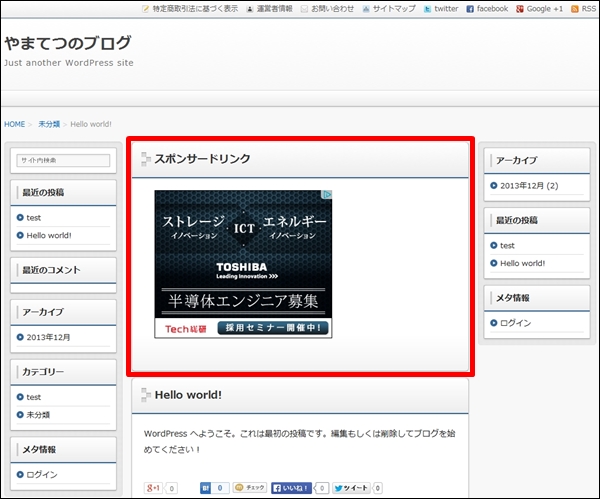
Task: Open the twitter link in top bar
Action: pos(446,8)
